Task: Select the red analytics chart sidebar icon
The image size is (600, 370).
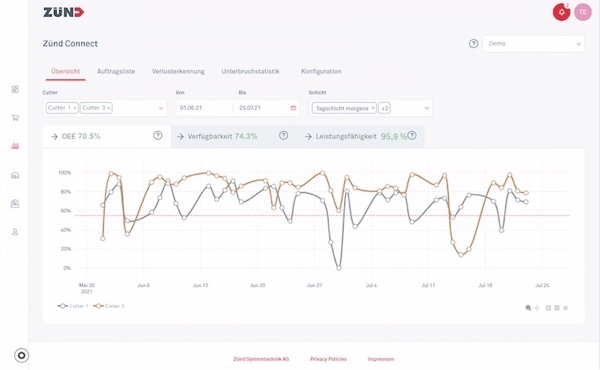Action: [x=15, y=146]
